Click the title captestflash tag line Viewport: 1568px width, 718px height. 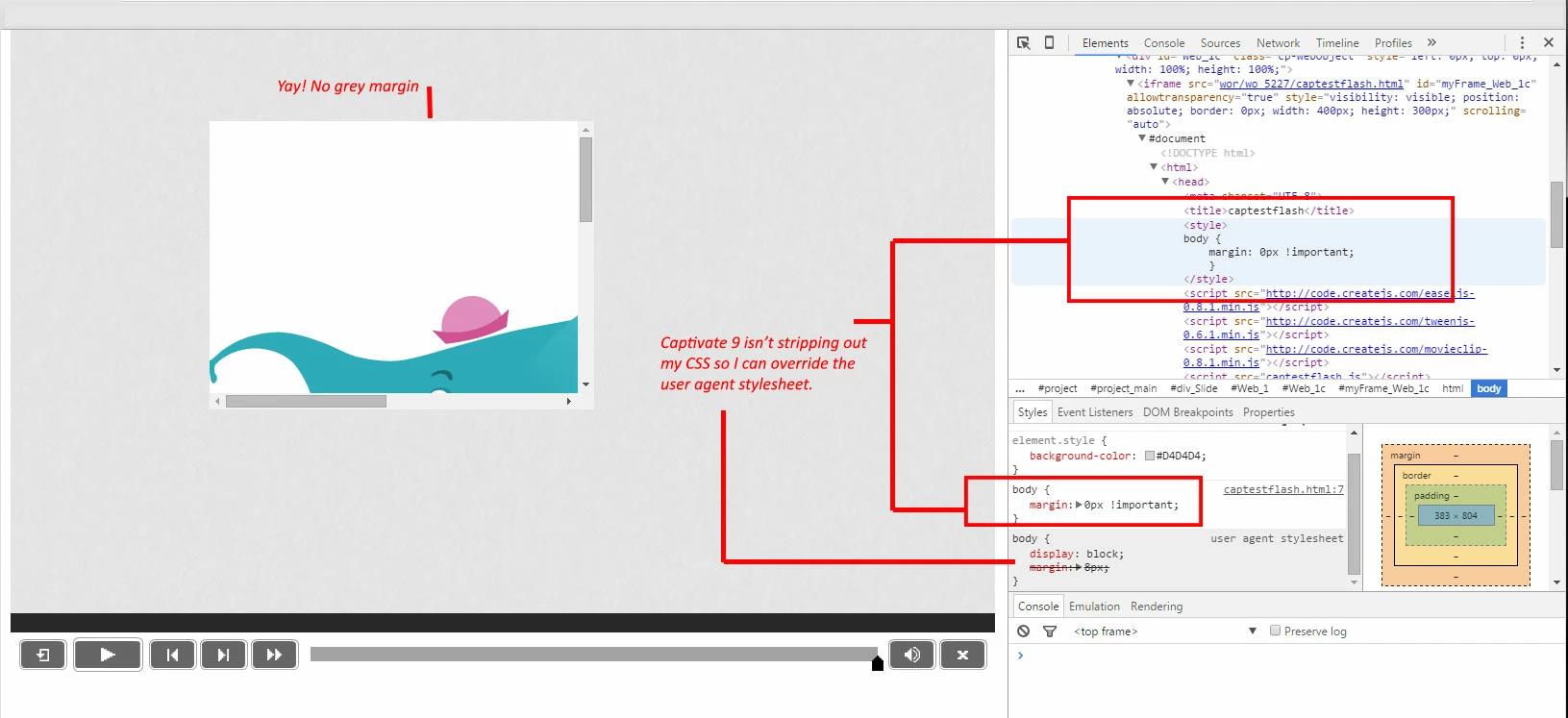(1268, 210)
